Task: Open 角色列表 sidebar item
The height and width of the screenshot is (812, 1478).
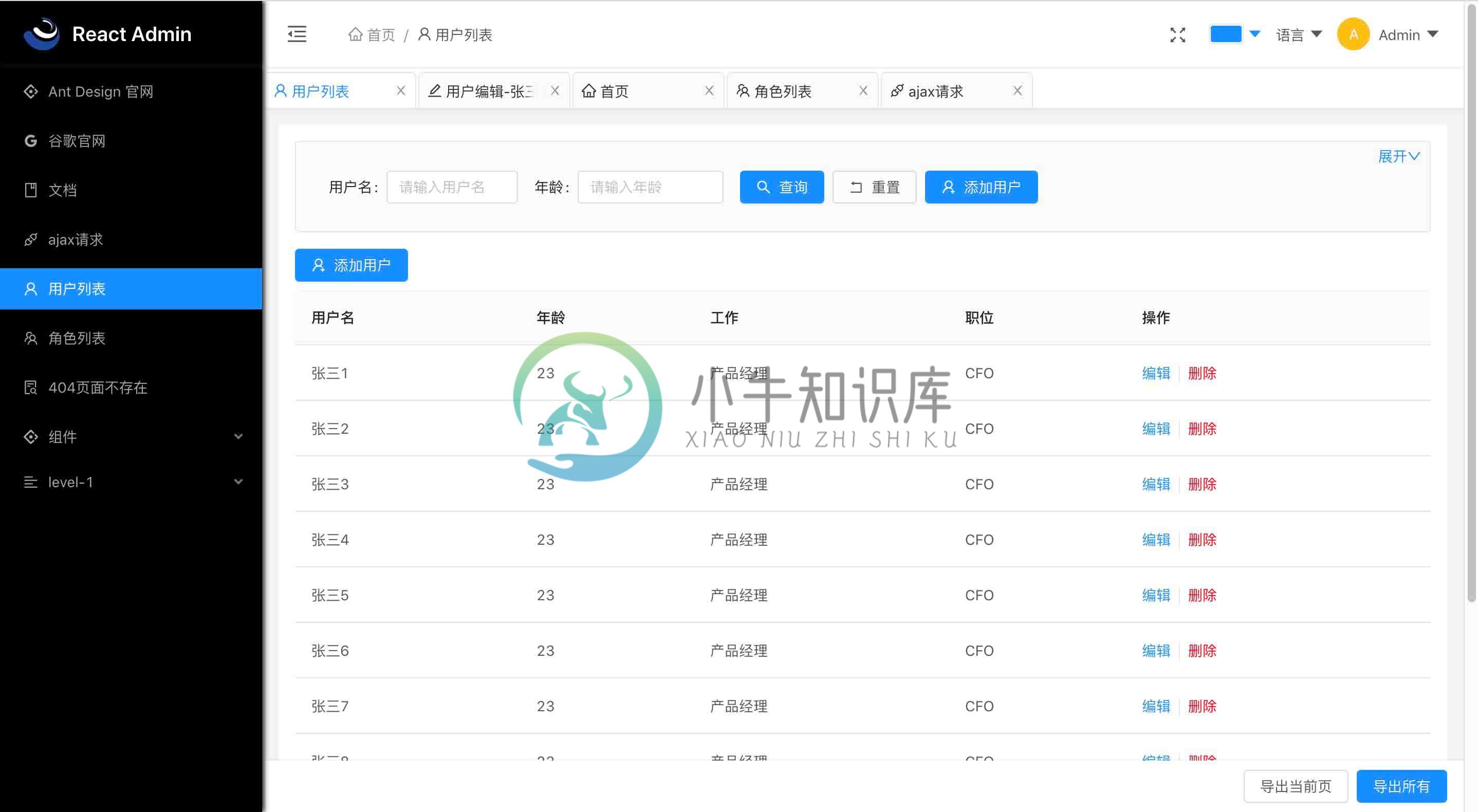Action: pos(131,338)
